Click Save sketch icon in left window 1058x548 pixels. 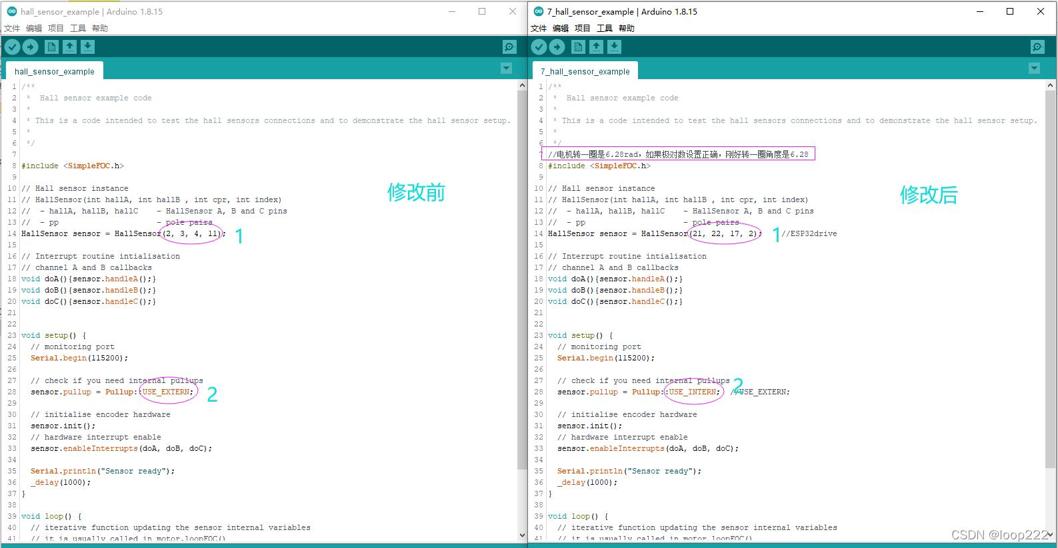click(x=88, y=47)
